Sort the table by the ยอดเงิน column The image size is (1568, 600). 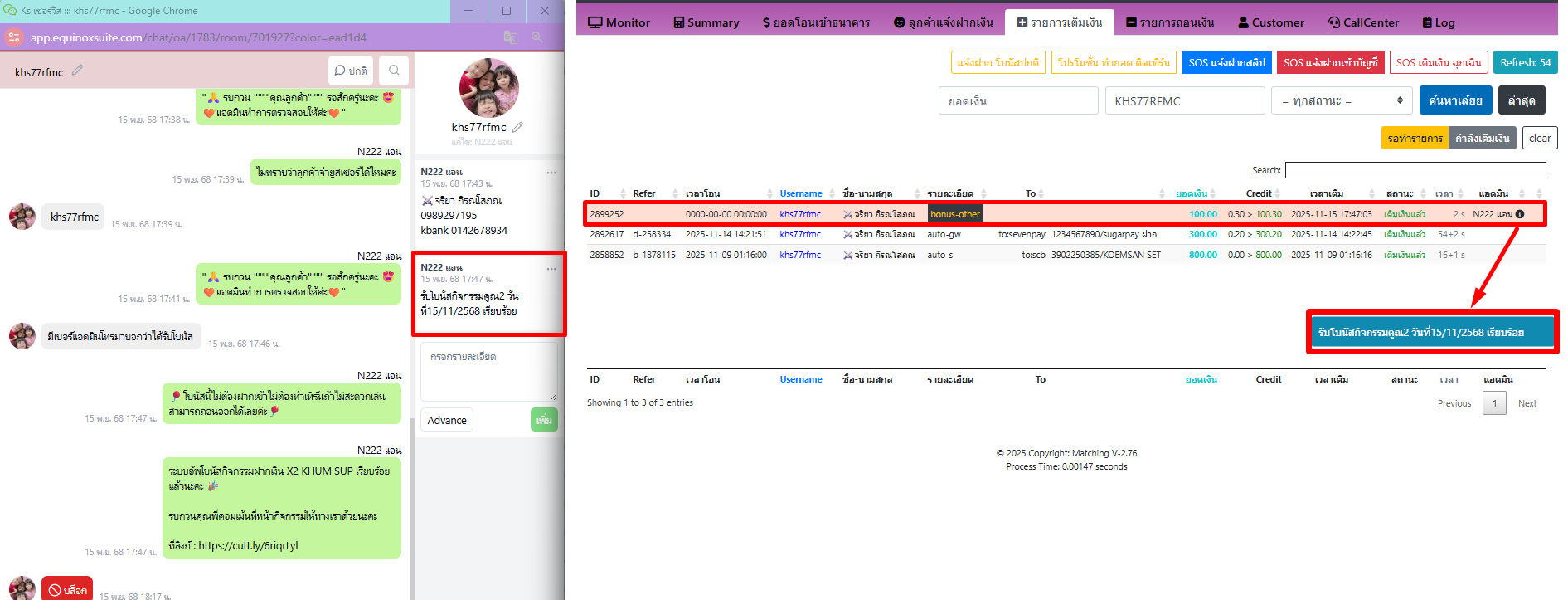1192,193
